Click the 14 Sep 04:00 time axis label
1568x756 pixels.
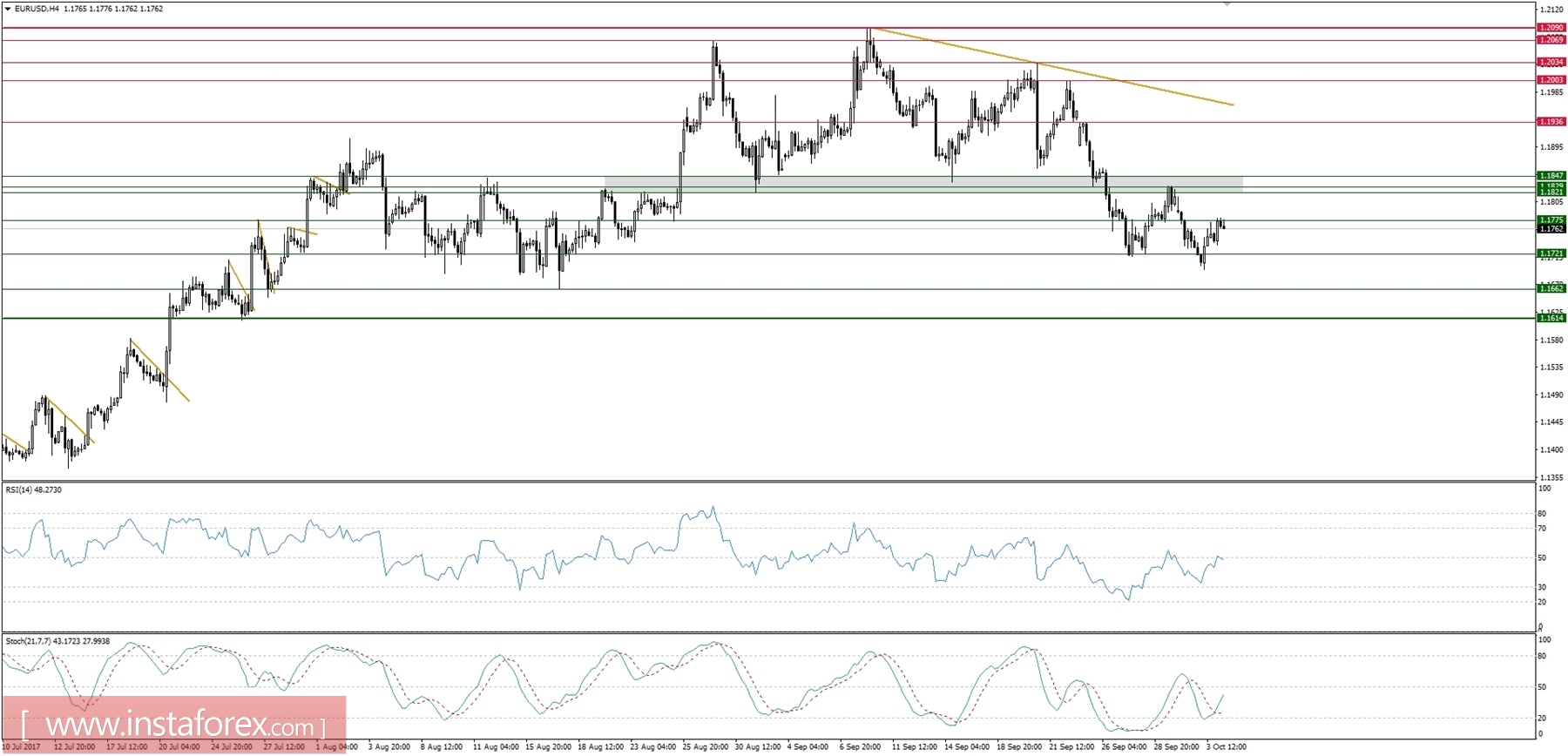tap(966, 747)
